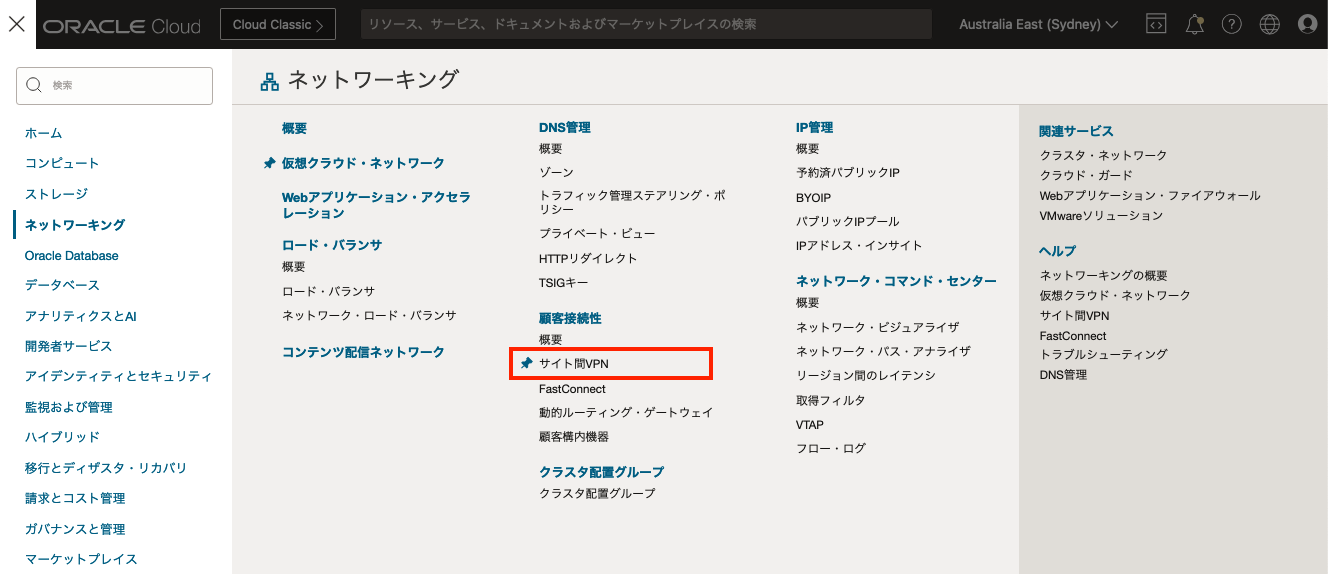Open the TSIGキー link
Screen dimensions: 1328x574
click(564, 283)
